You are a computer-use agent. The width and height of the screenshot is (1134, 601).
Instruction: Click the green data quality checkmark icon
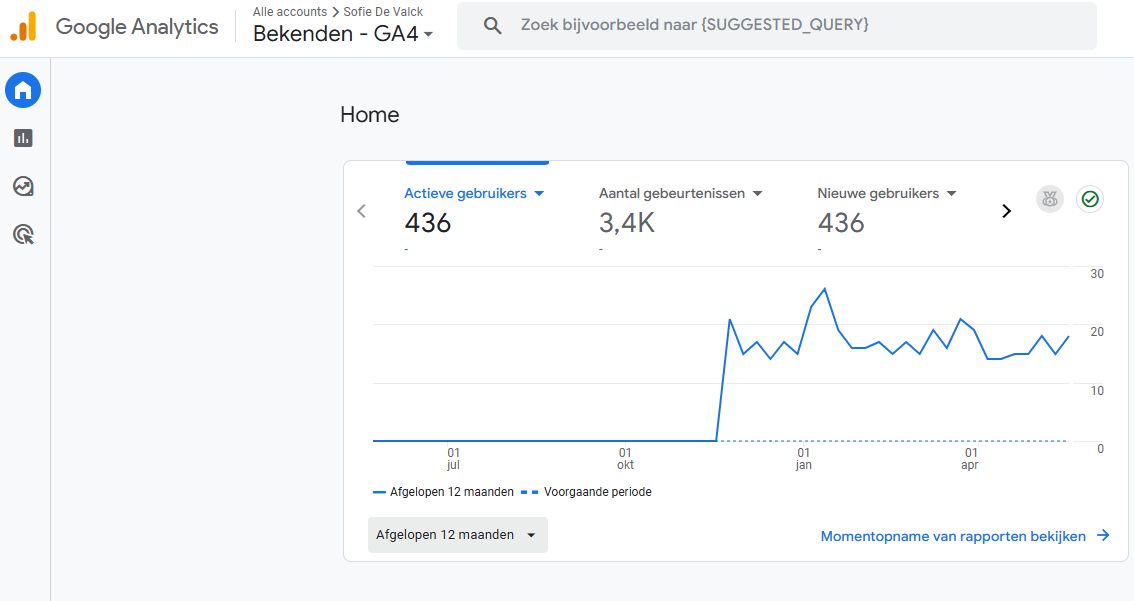(1090, 199)
